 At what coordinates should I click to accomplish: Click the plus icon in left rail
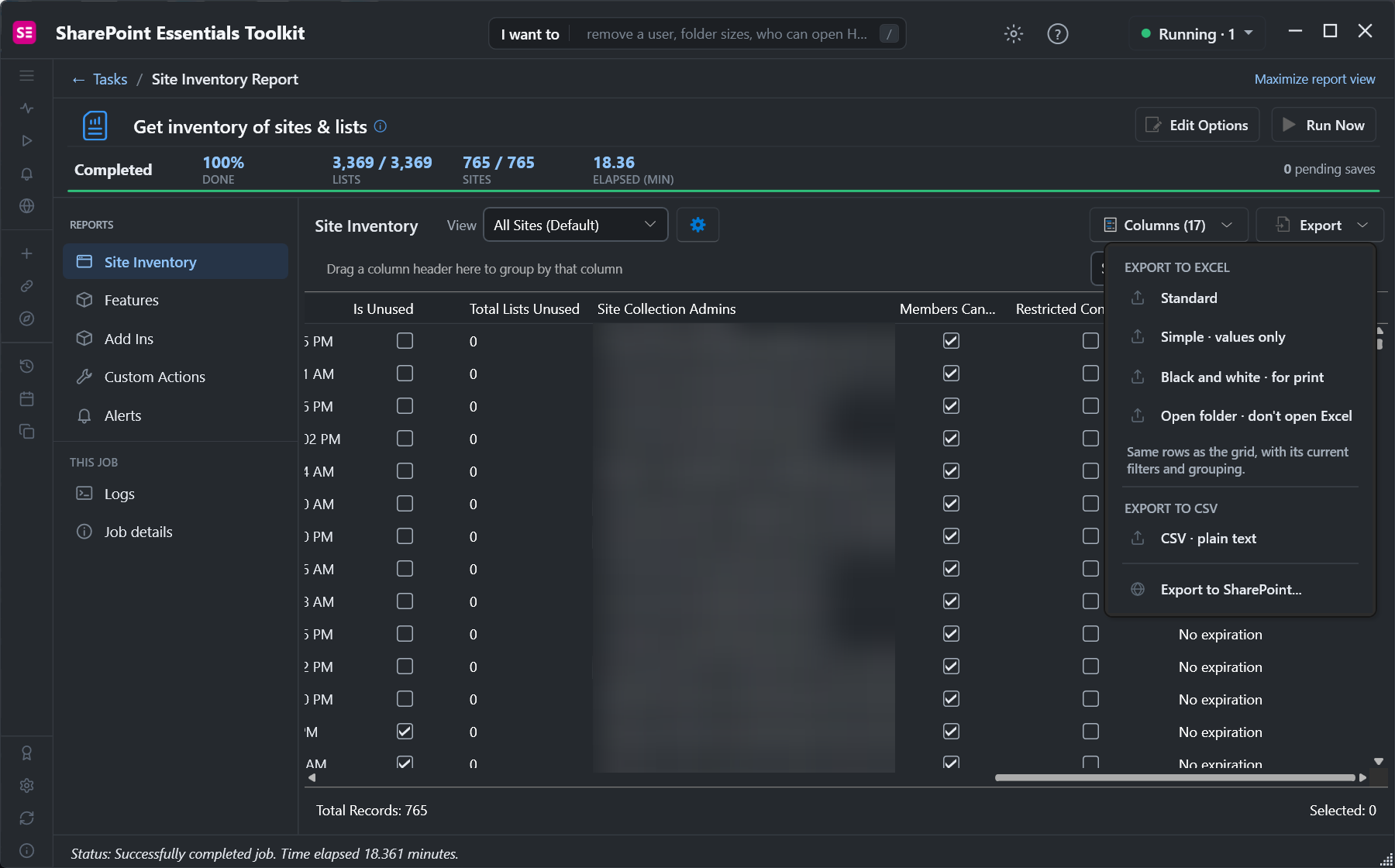[x=26, y=253]
